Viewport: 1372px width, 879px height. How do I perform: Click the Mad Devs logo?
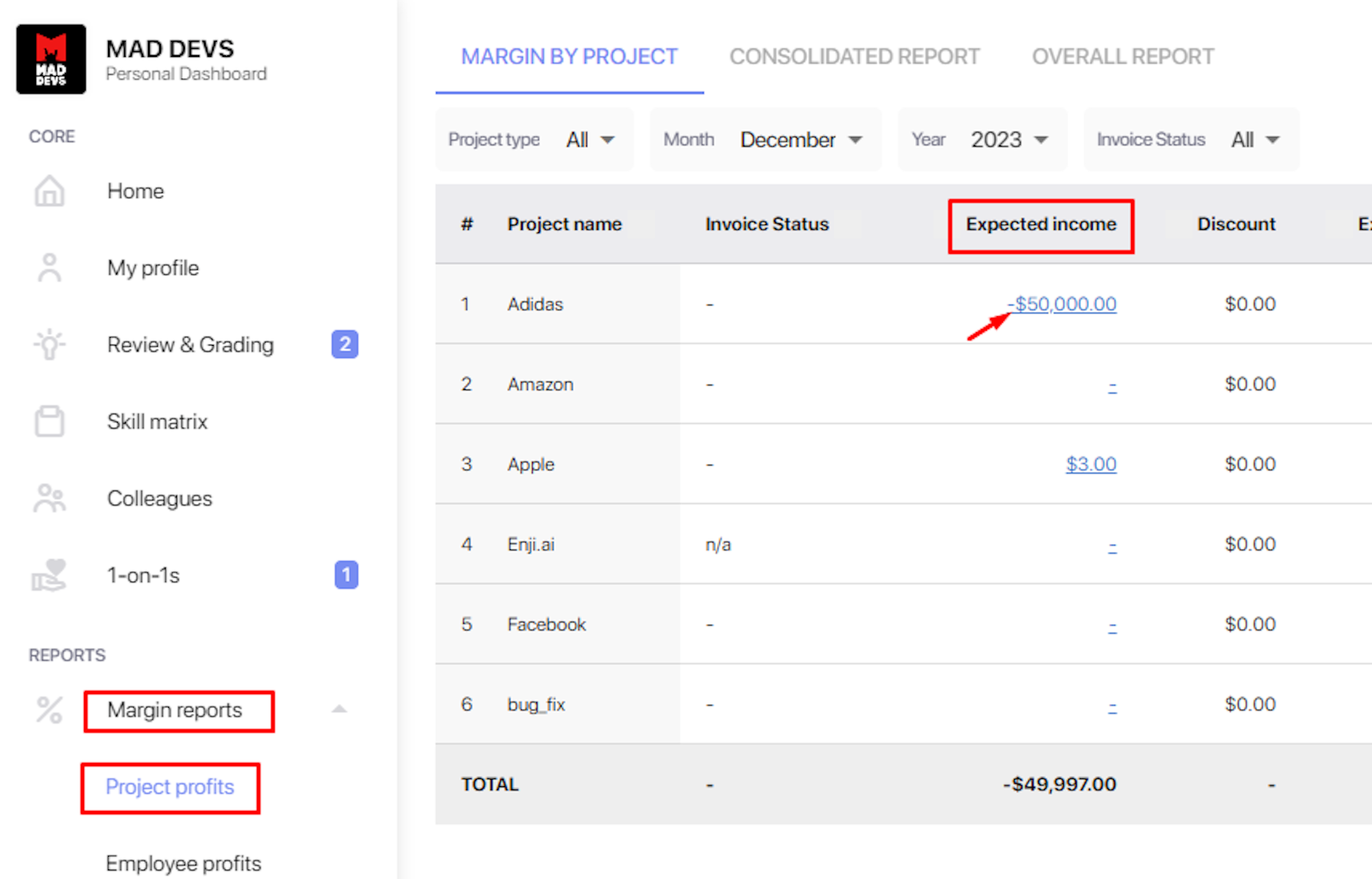tap(51, 59)
